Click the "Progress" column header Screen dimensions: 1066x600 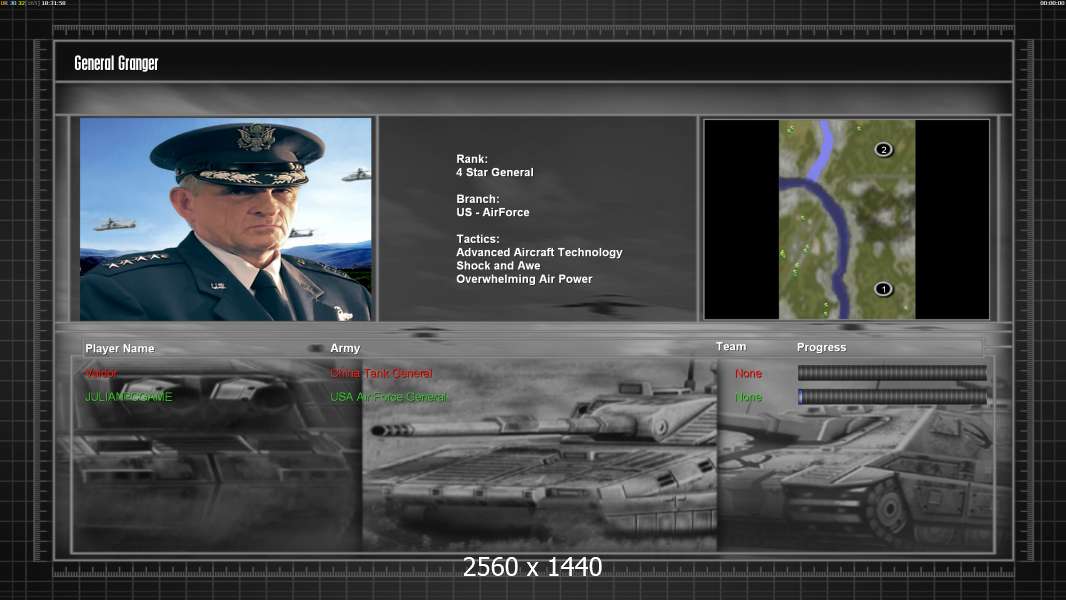pyautogui.click(x=821, y=347)
